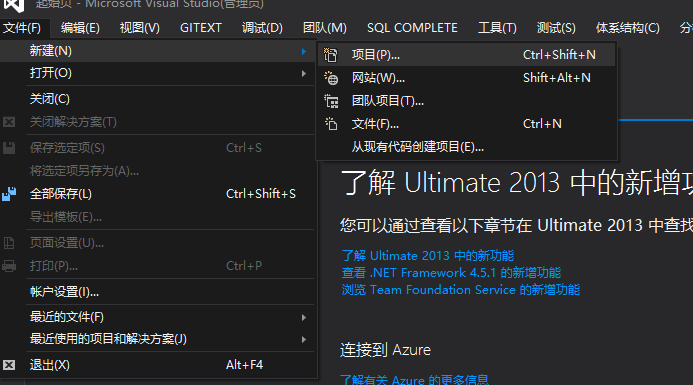Click the printer icon beside 打印(P)
The height and width of the screenshot is (385, 693).
pyautogui.click(x=9, y=266)
